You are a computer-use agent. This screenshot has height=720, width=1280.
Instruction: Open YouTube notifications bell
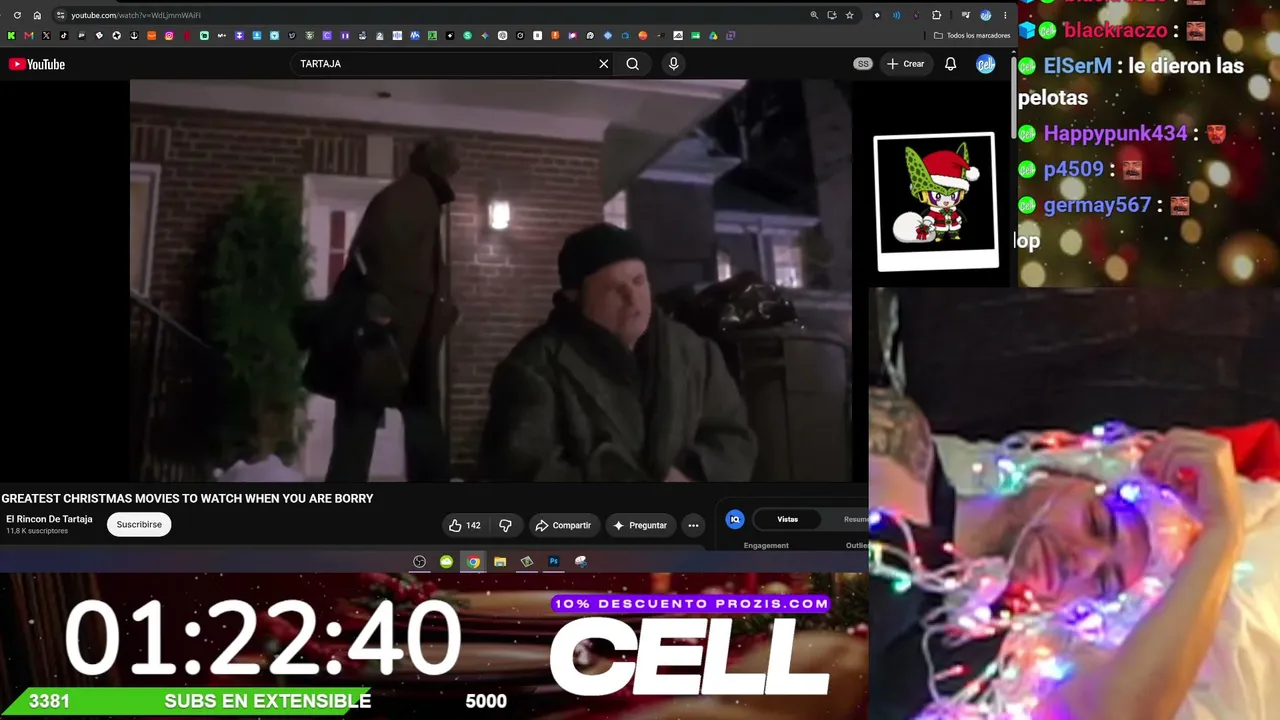click(951, 64)
